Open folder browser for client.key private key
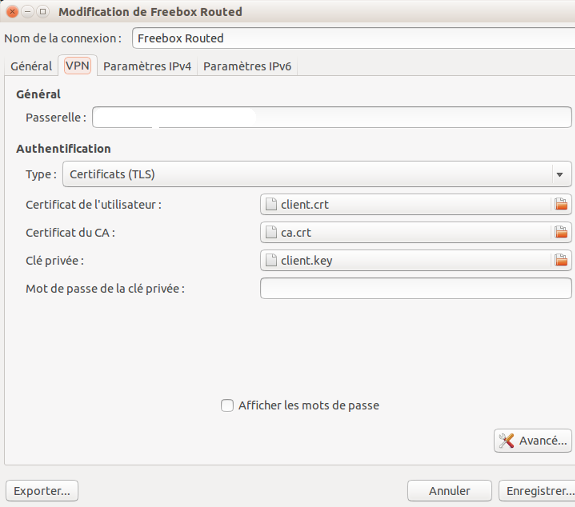The height and width of the screenshot is (507, 575). coord(561,260)
